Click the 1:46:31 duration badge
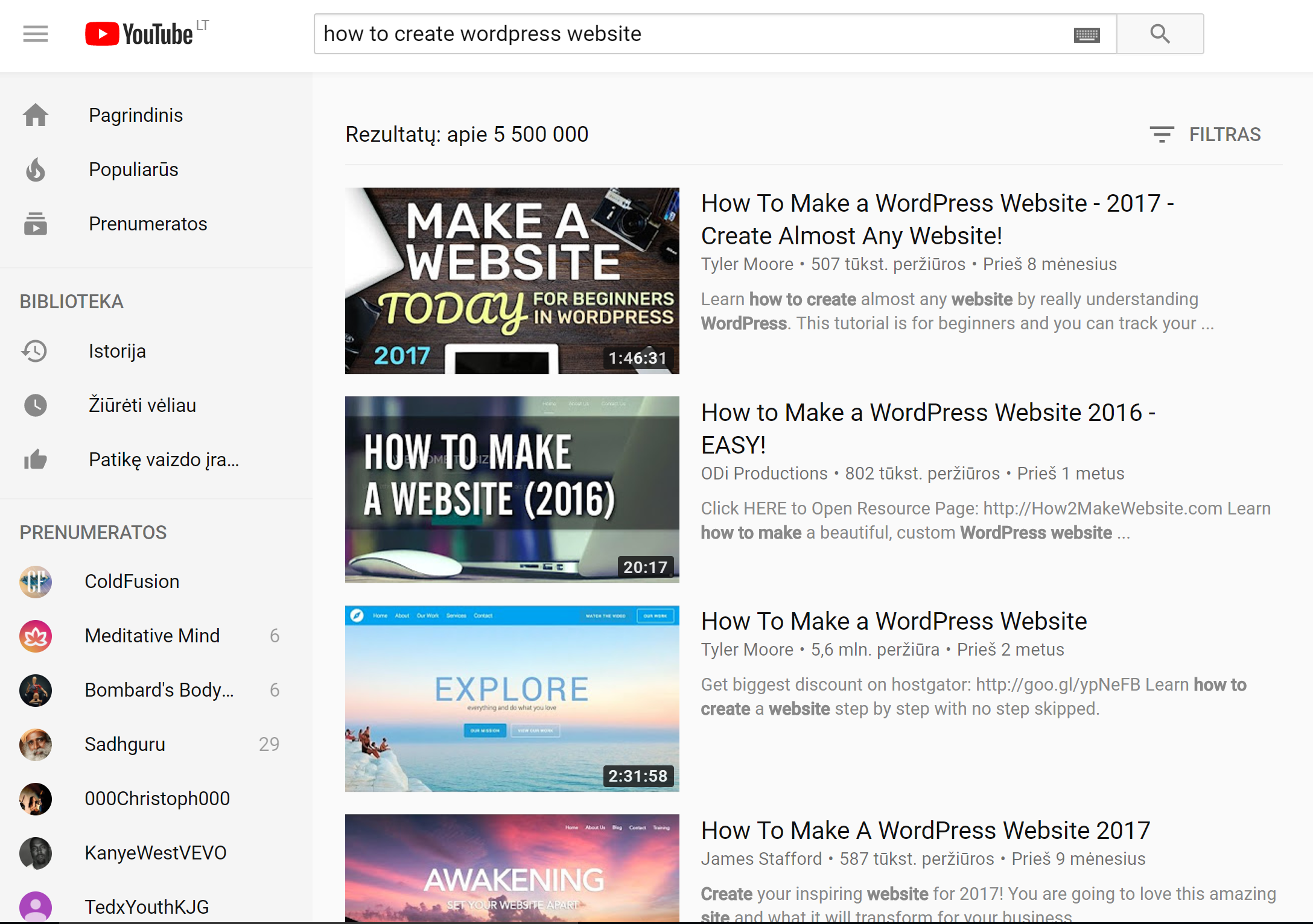1313x924 pixels. click(x=638, y=358)
